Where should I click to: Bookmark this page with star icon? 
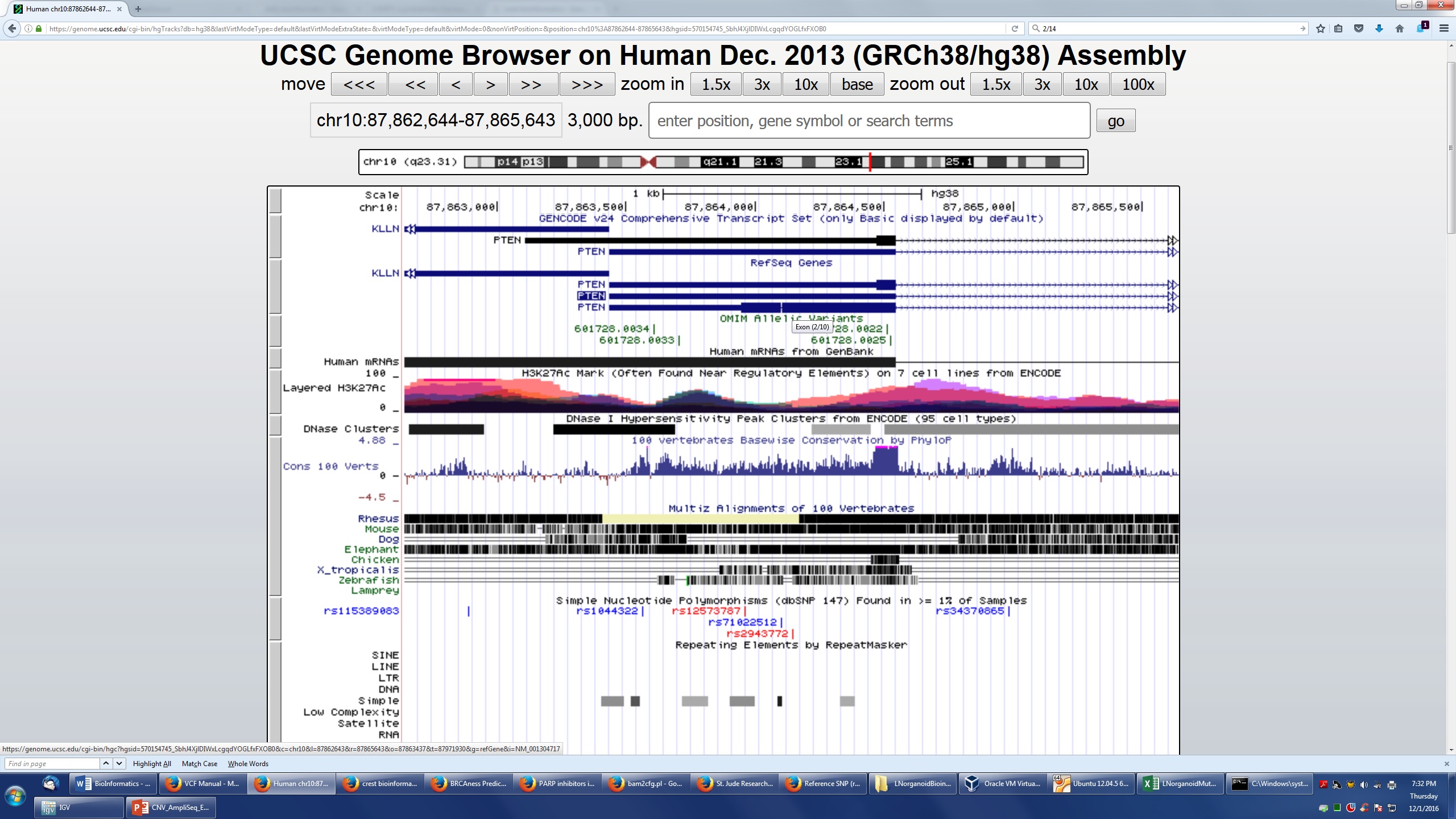click(1321, 28)
